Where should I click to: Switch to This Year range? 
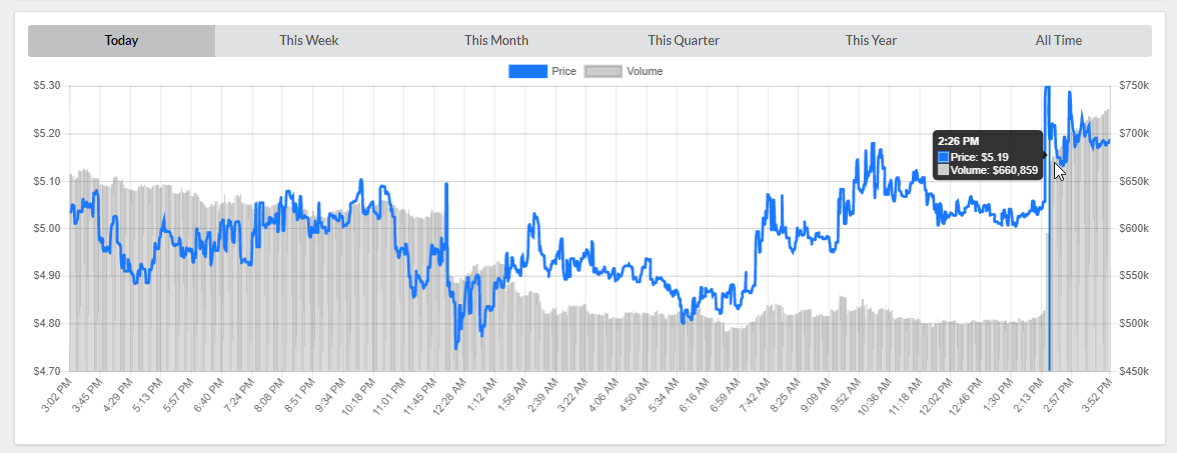pyautogui.click(x=871, y=41)
